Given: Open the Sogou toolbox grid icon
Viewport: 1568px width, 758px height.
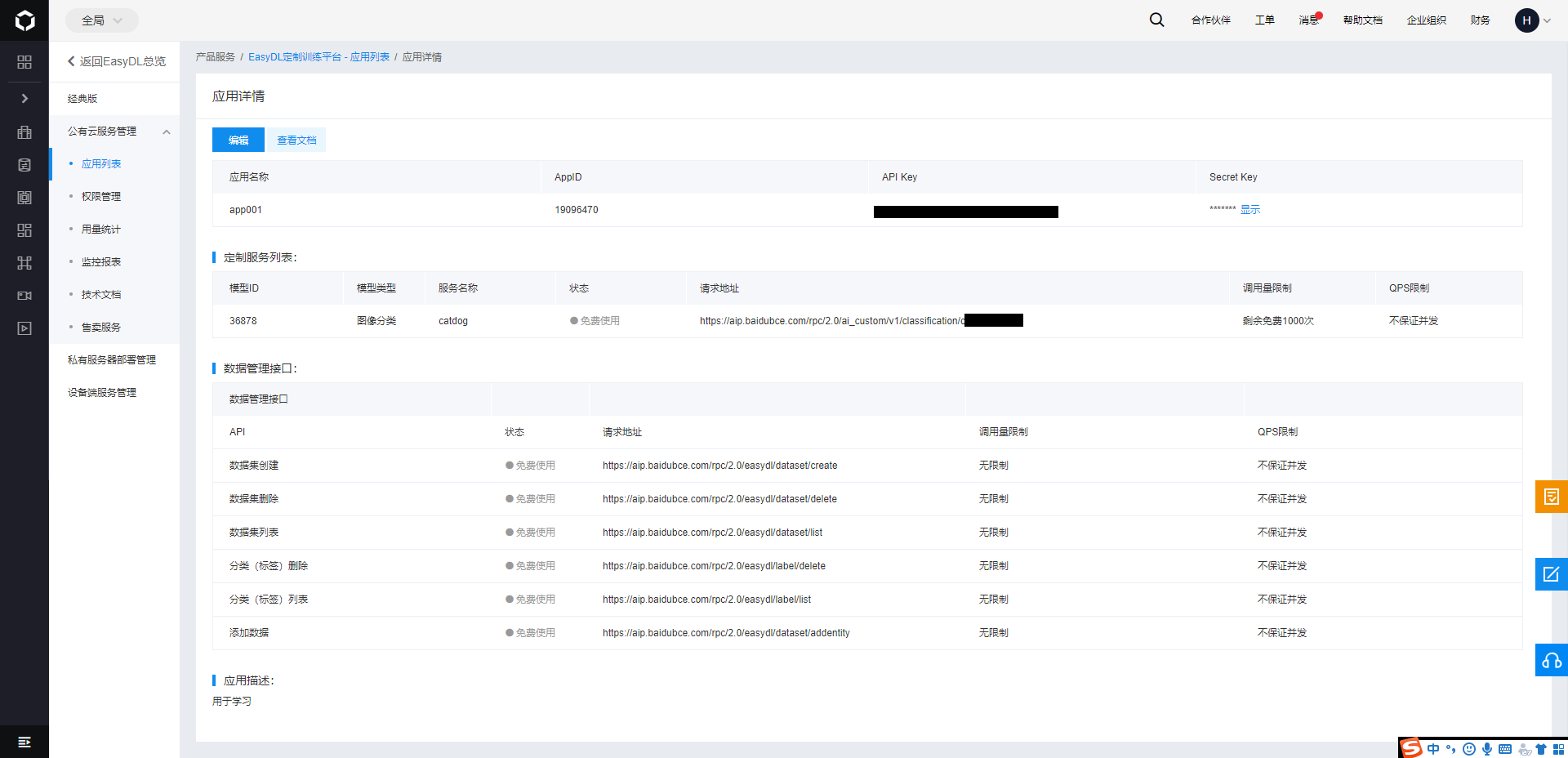Looking at the screenshot, I should coord(1559,749).
